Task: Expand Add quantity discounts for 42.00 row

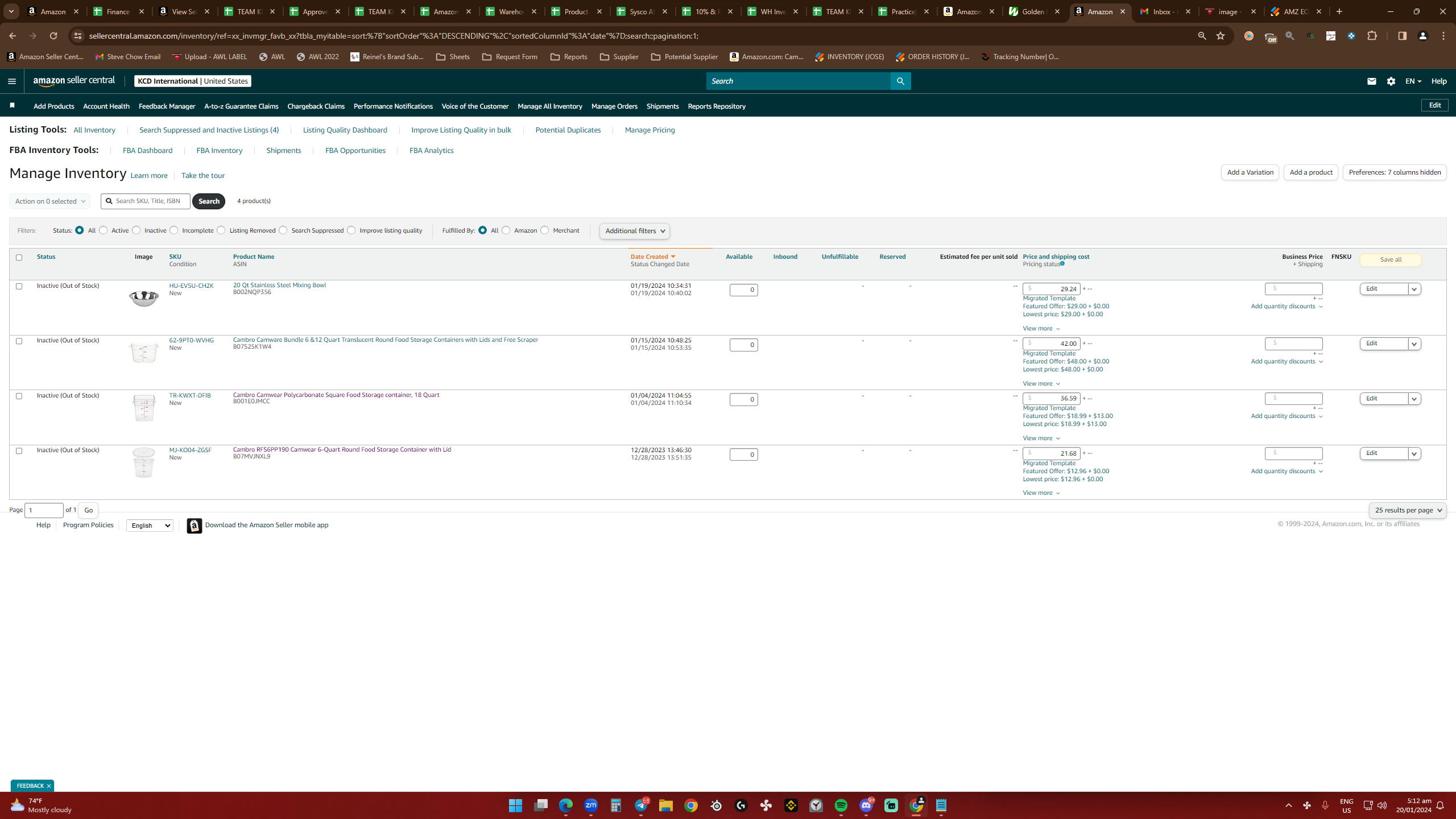Action: click(x=1287, y=361)
